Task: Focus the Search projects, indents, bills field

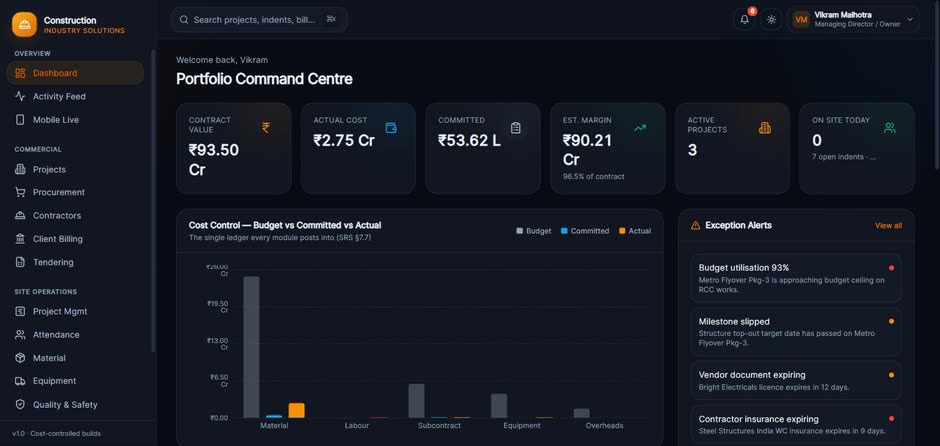Action: pyautogui.click(x=259, y=19)
